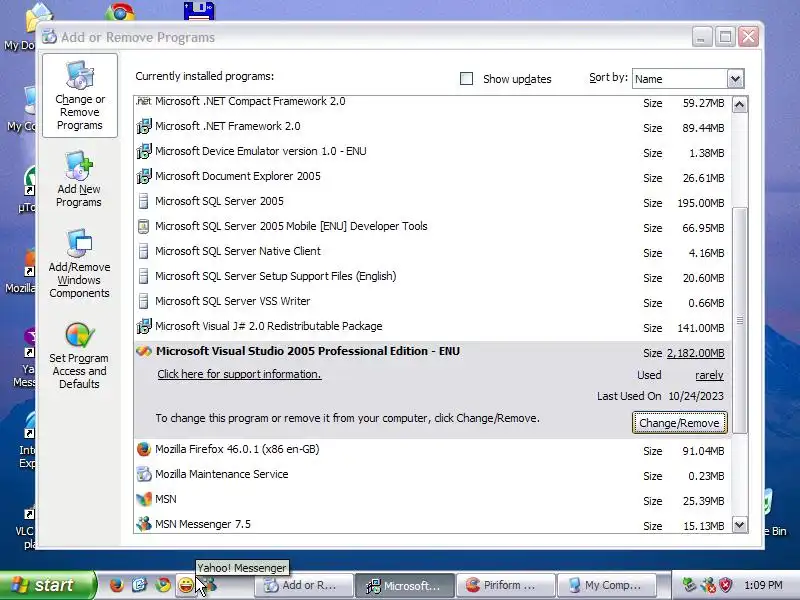Click the rarely usage link
Viewport: 800px width, 600px height.
click(x=709, y=375)
